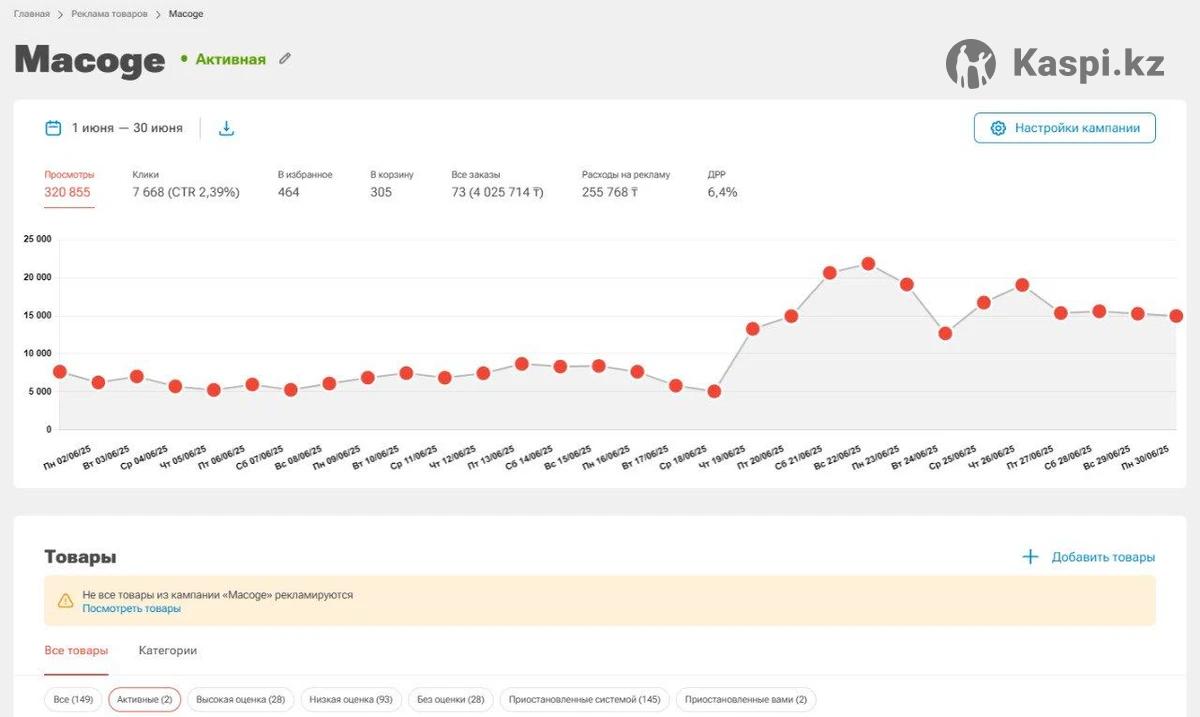The height and width of the screenshot is (717, 1200).
Task: Expand the 1 июня — 30 июня date range
Action: coord(126,128)
